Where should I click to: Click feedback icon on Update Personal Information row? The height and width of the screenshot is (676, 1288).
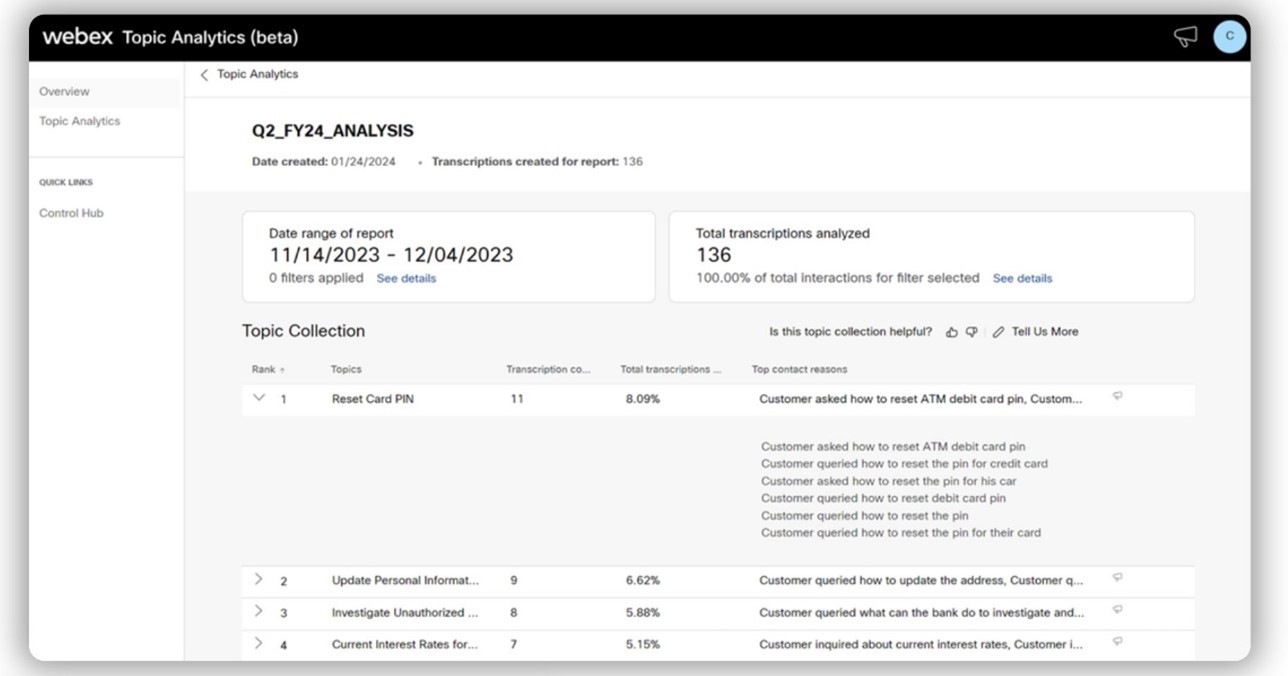pyautogui.click(x=1117, y=577)
